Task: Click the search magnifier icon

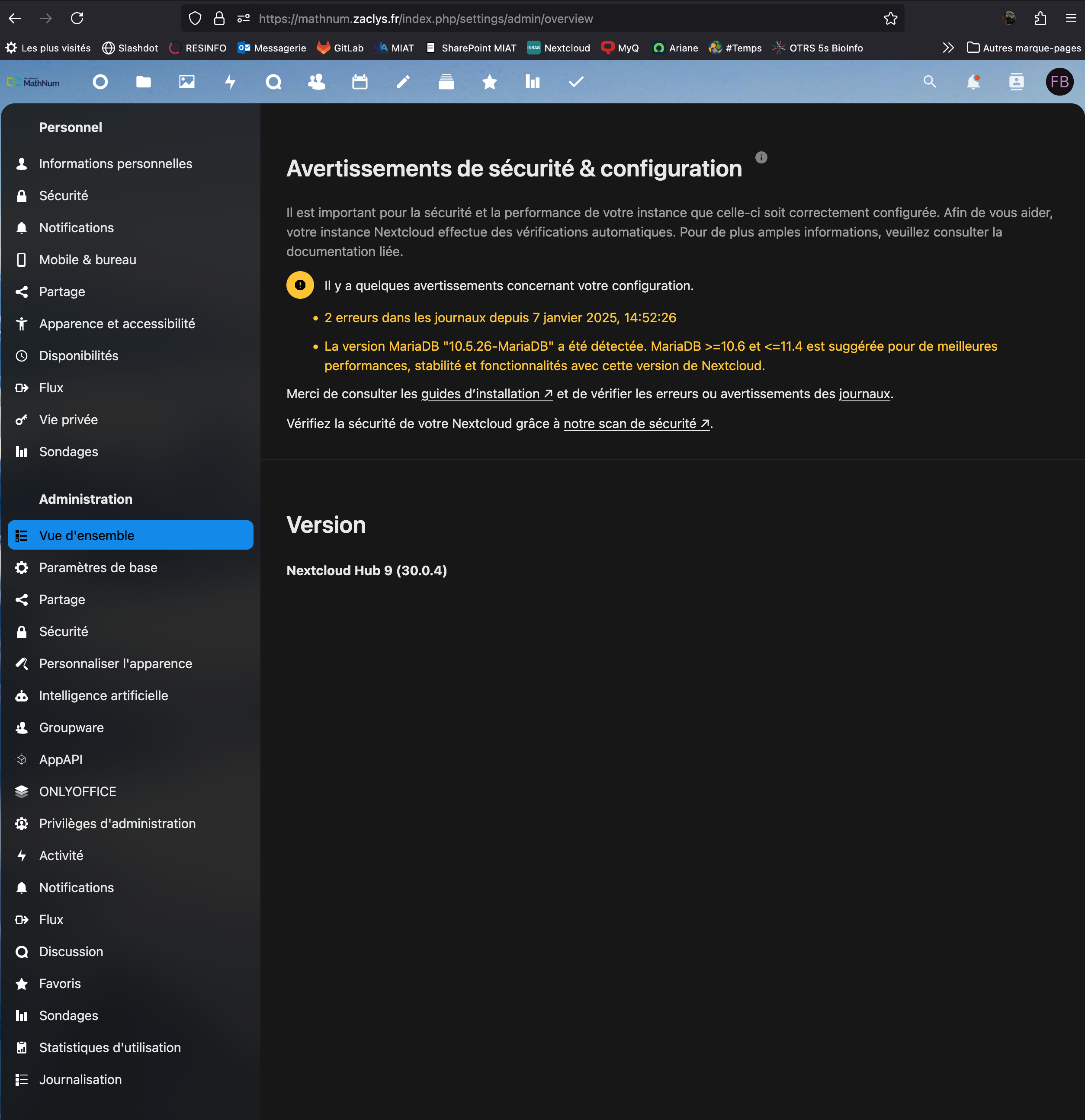Action: click(930, 82)
